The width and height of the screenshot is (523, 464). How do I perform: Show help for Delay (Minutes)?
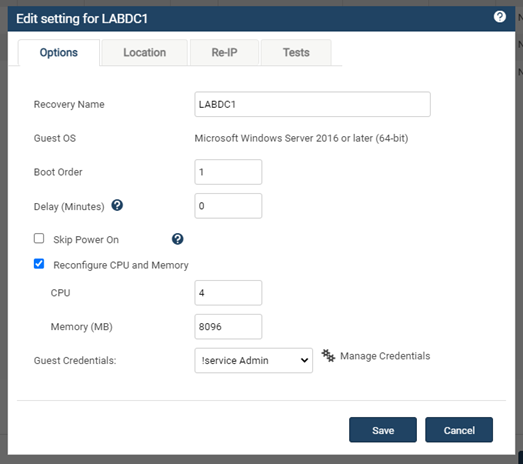click(117, 205)
